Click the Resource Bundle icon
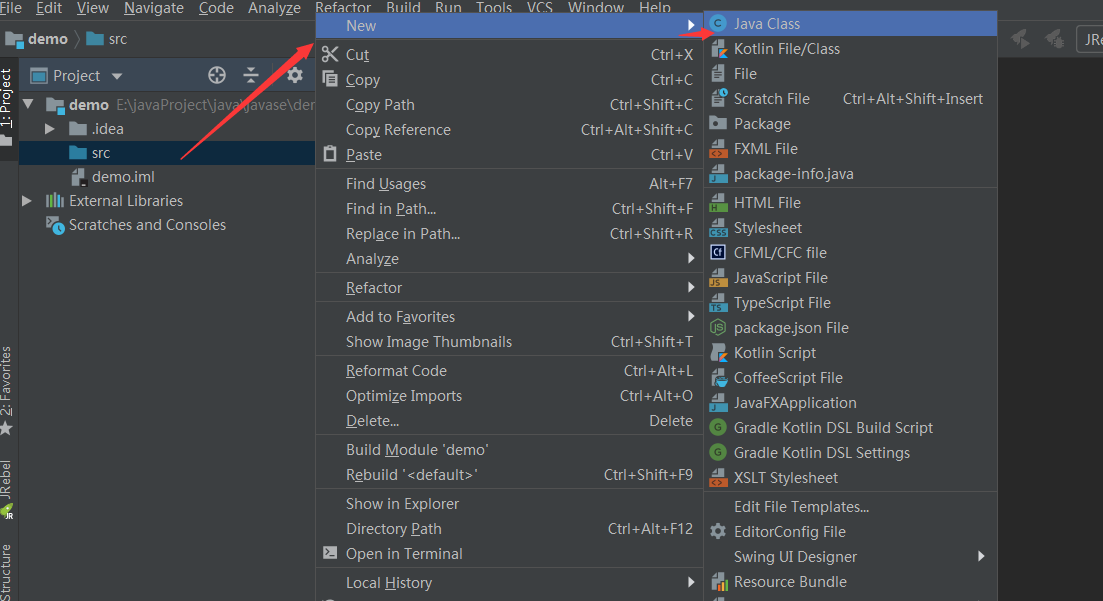 tap(718, 582)
